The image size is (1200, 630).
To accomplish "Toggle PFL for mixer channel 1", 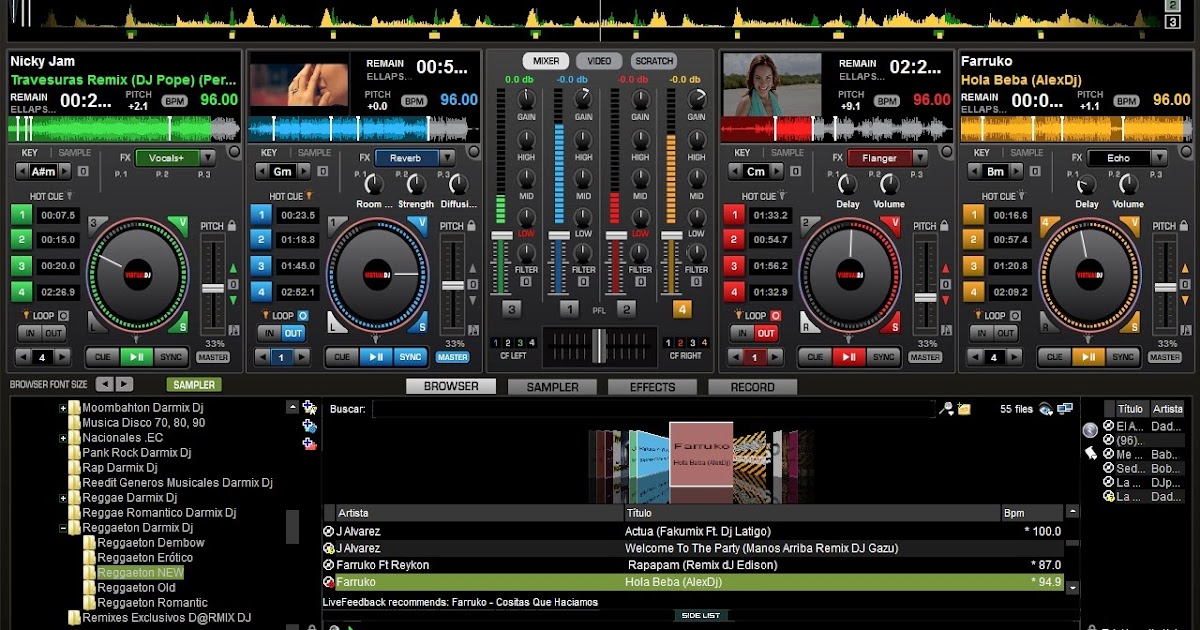I will [x=569, y=310].
